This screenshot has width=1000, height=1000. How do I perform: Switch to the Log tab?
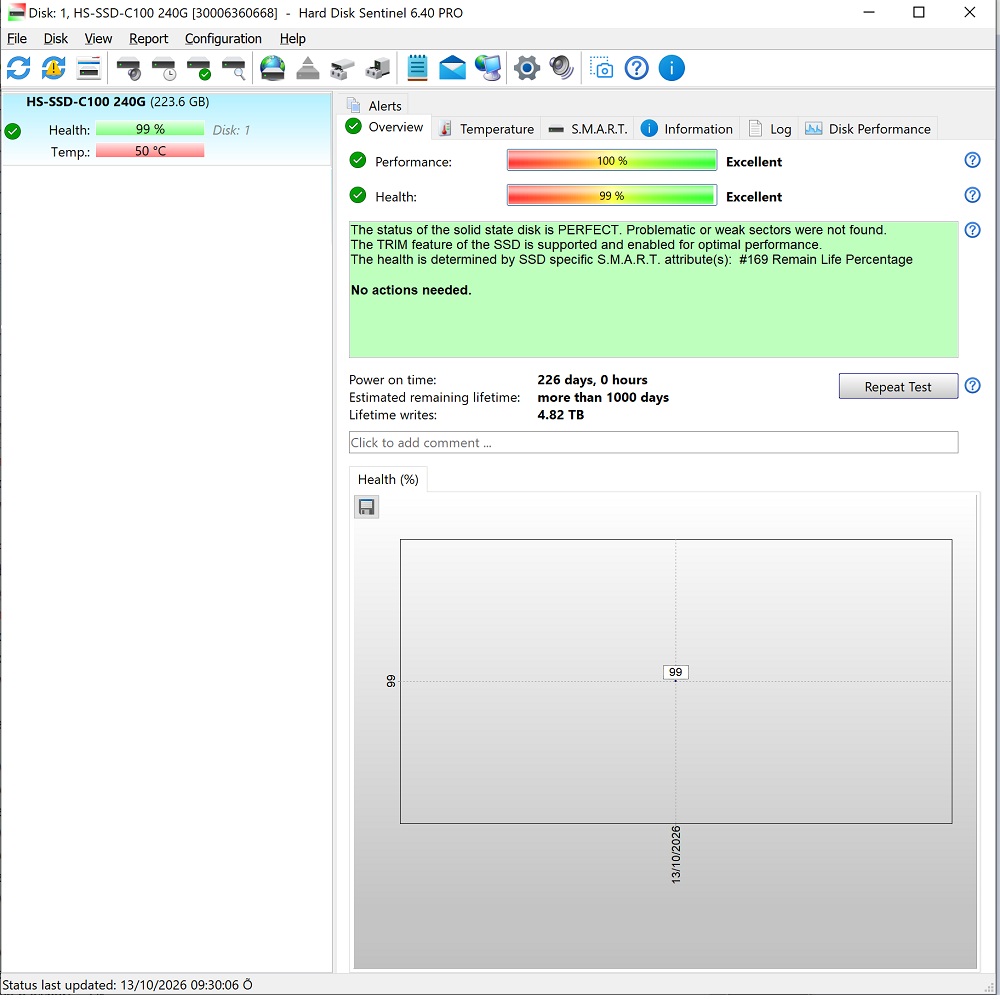tap(770, 129)
